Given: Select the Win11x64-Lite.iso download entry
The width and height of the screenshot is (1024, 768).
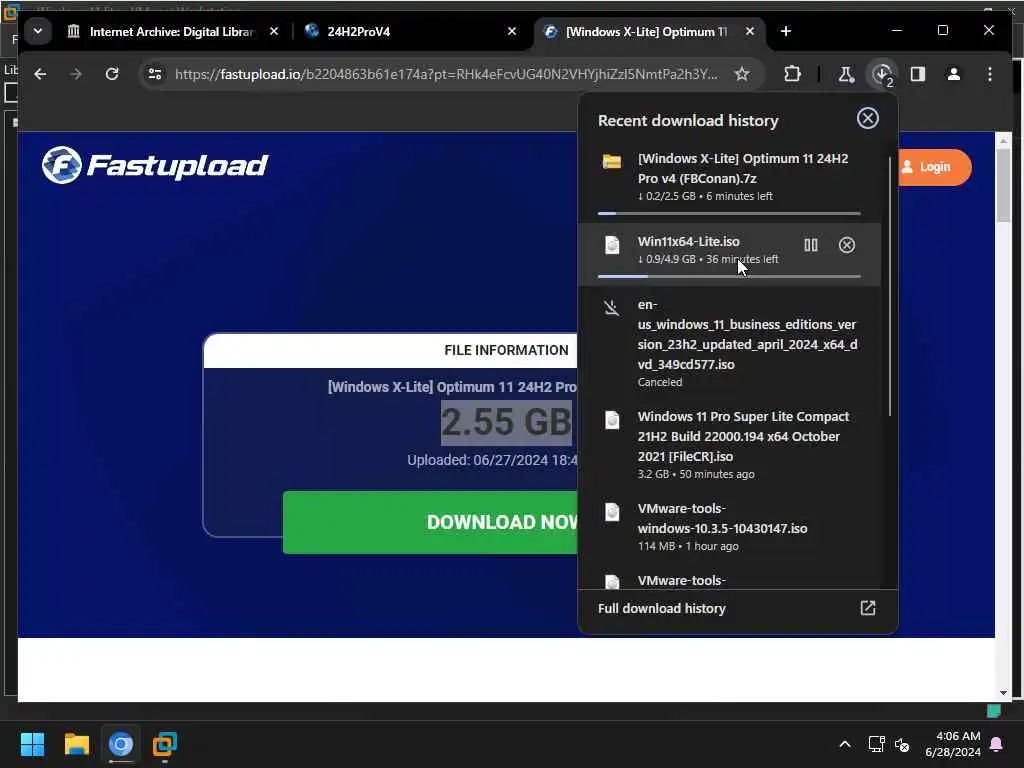Looking at the screenshot, I should [729, 254].
